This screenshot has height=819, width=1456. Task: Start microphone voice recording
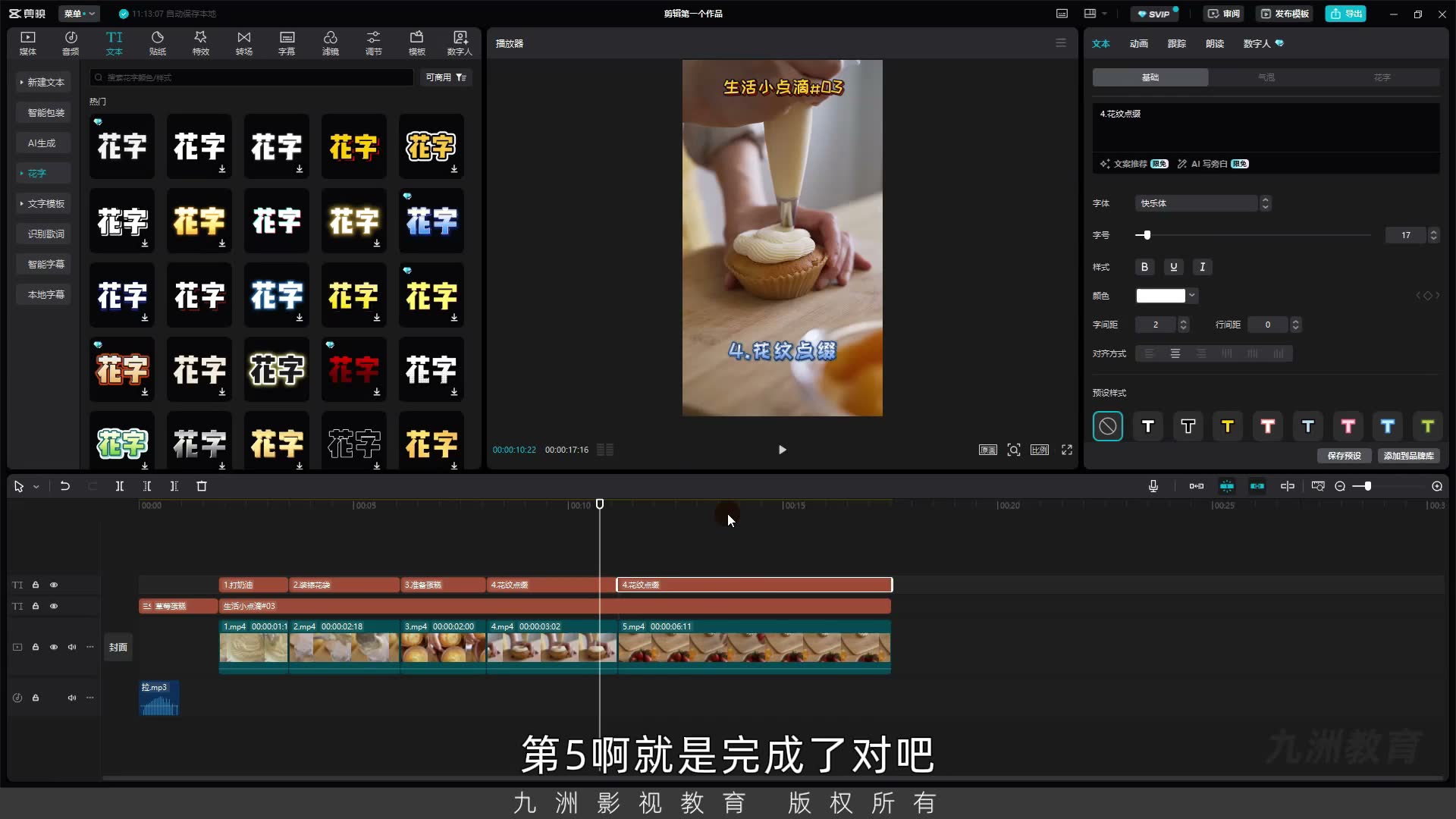(1153, 486)
